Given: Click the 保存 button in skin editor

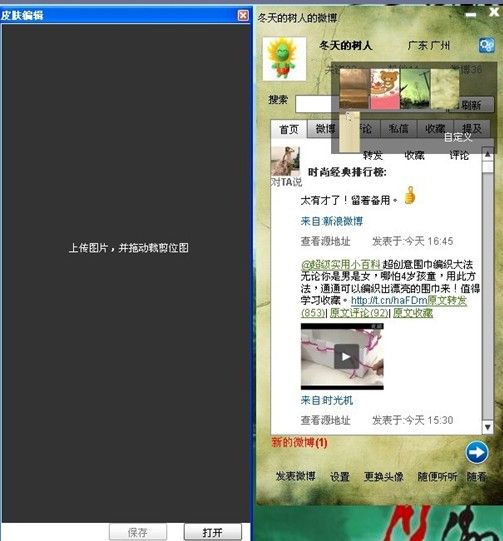Looking at the screenshot, I should point(138,532).
